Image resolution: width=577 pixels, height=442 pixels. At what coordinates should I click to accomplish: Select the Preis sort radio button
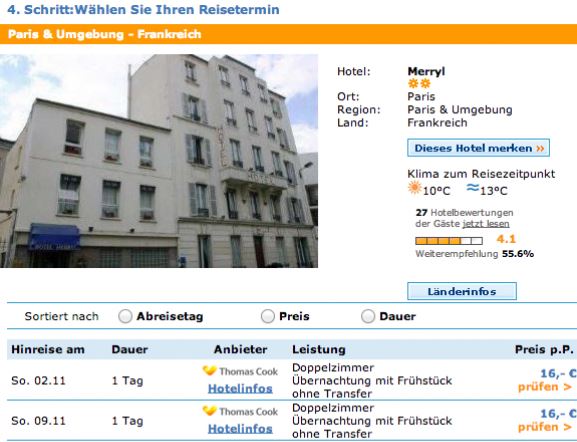pyautogui.click(x=268, y=316)
